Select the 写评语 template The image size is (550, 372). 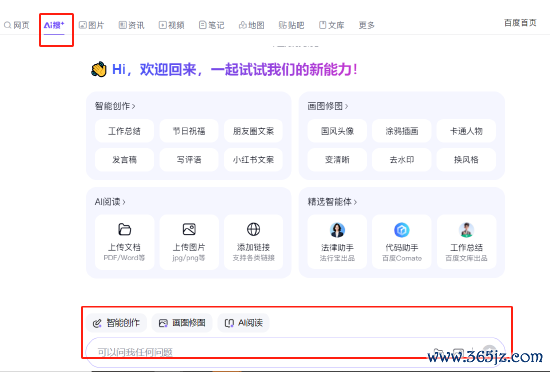(189, 160)
